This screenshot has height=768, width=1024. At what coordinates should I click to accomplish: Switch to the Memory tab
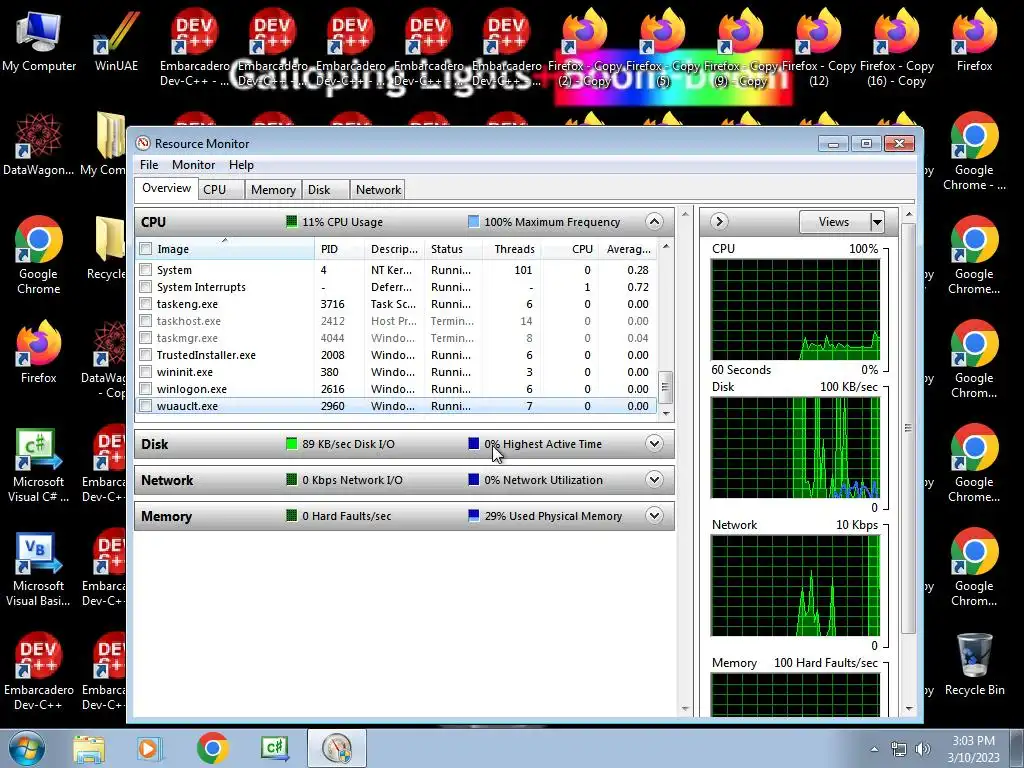[273, 189]
